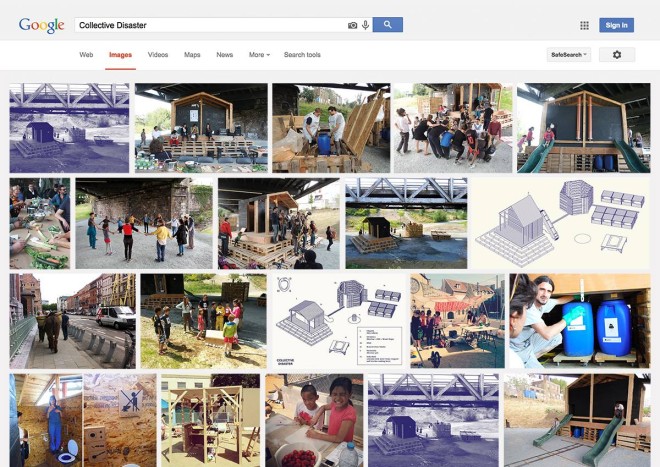Open the people dancing in circle thumbnail
Screen dimensions: 660x467
click(144, 223)
